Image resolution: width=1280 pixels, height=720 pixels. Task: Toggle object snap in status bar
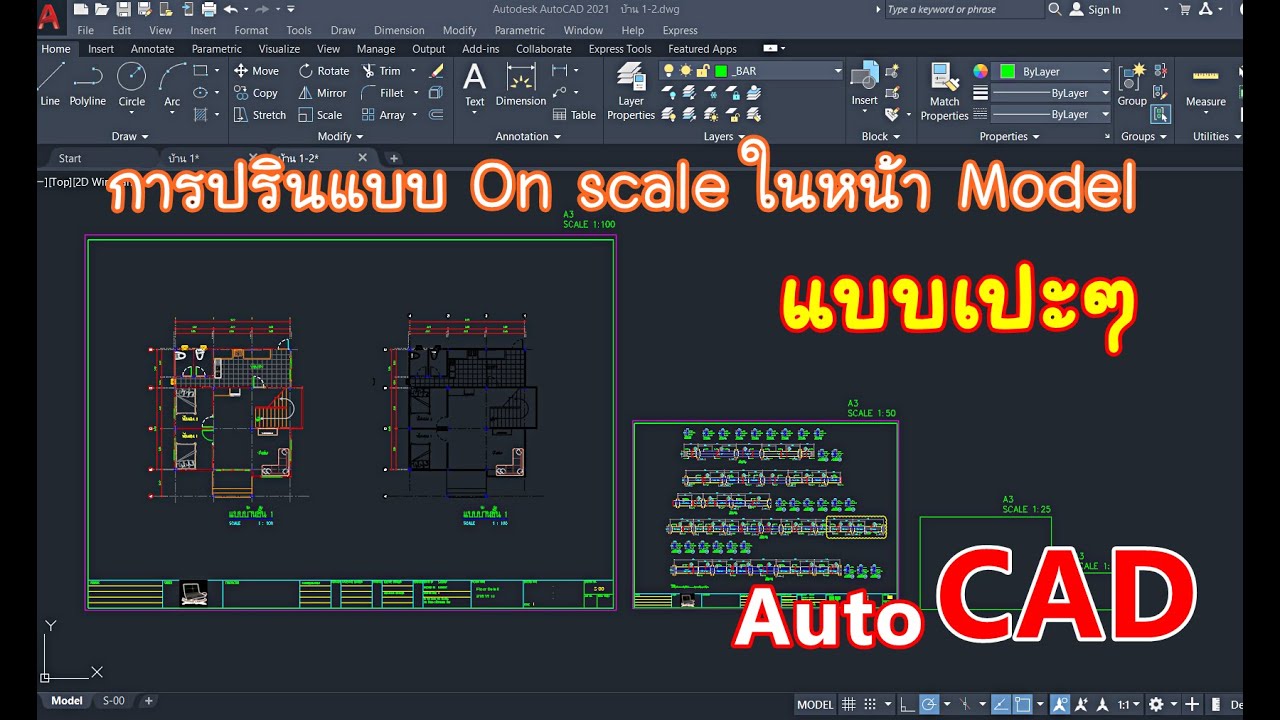coord(1022,705)
